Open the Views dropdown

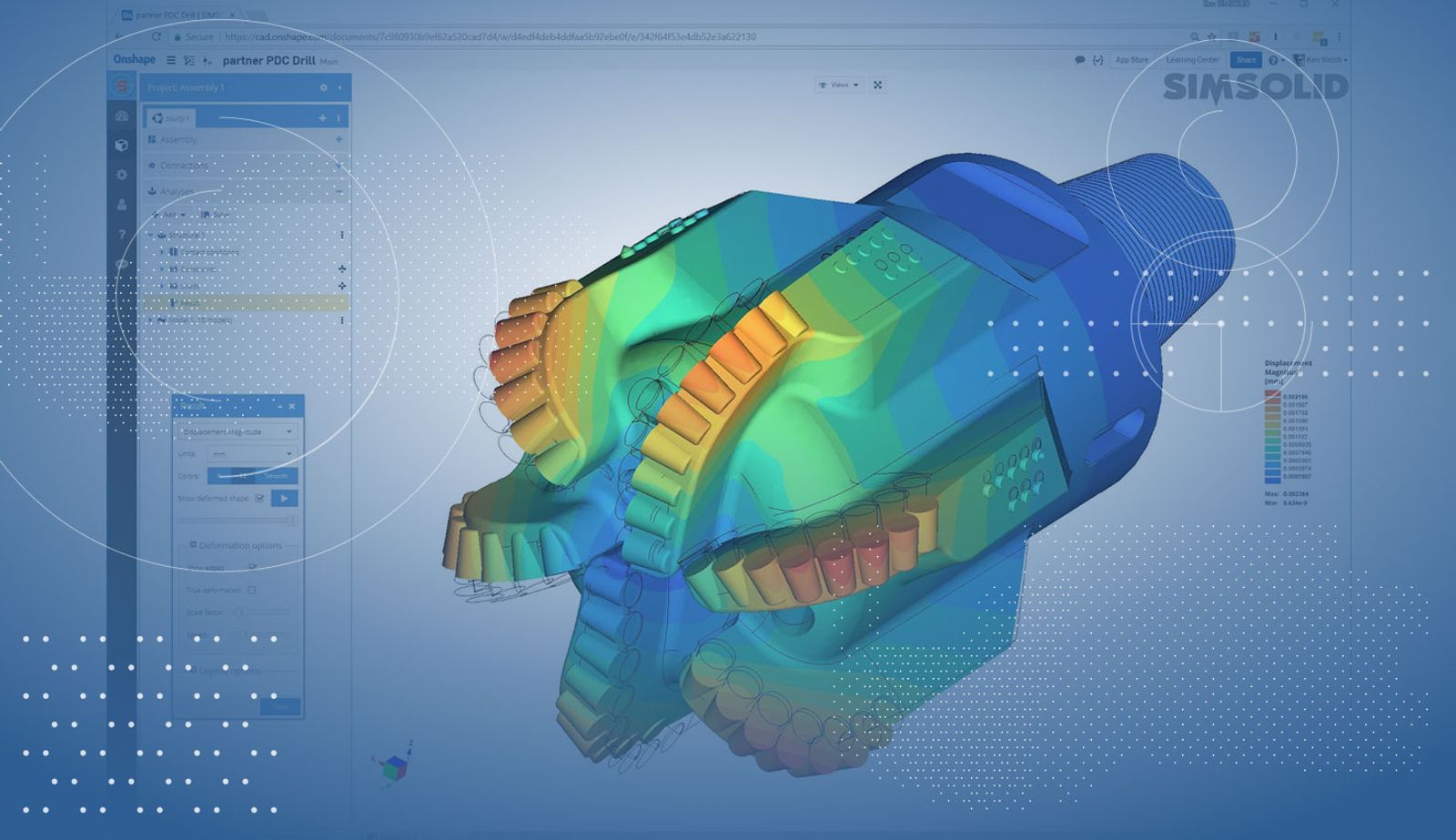pyautogui.click(x=839, y=85)
